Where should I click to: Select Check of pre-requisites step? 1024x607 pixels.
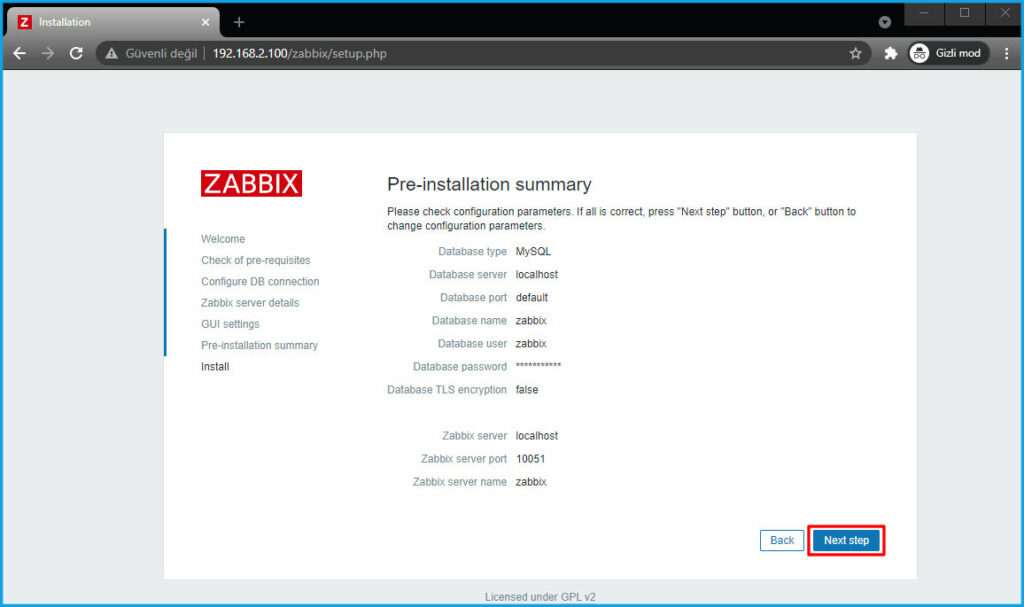[x=255, y=260]
